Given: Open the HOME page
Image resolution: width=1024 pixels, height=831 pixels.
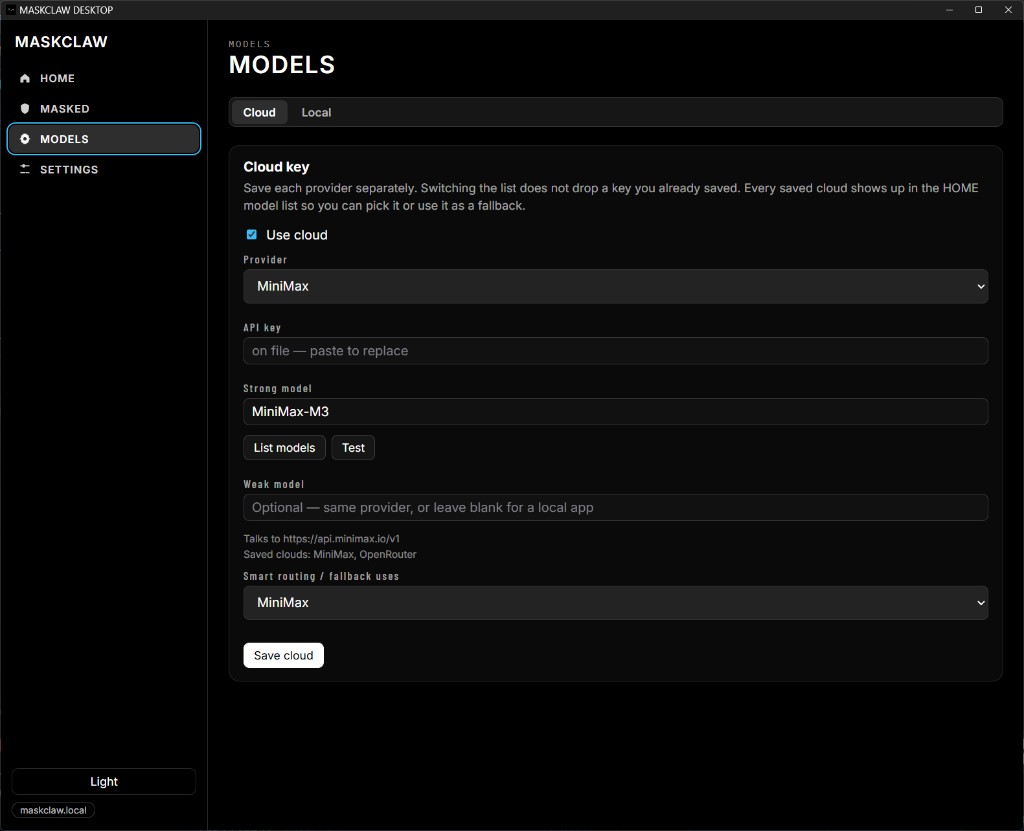Looking at the screenshot, I should (x=104, y=78).
